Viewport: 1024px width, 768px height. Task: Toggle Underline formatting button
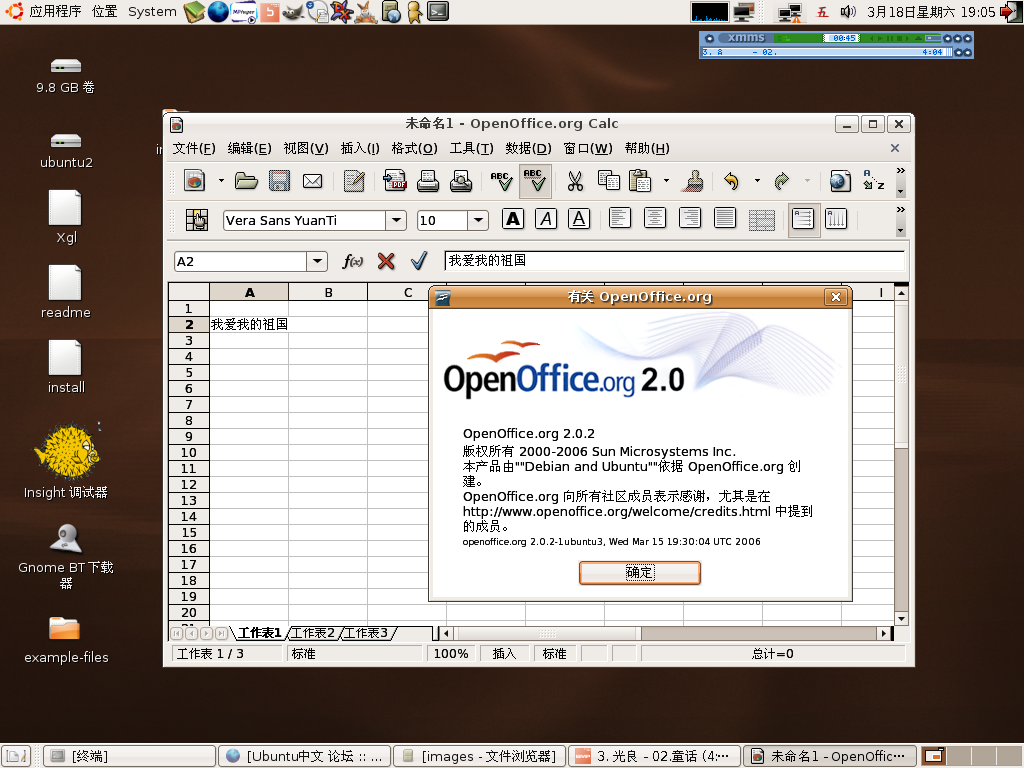coord(579,219)
